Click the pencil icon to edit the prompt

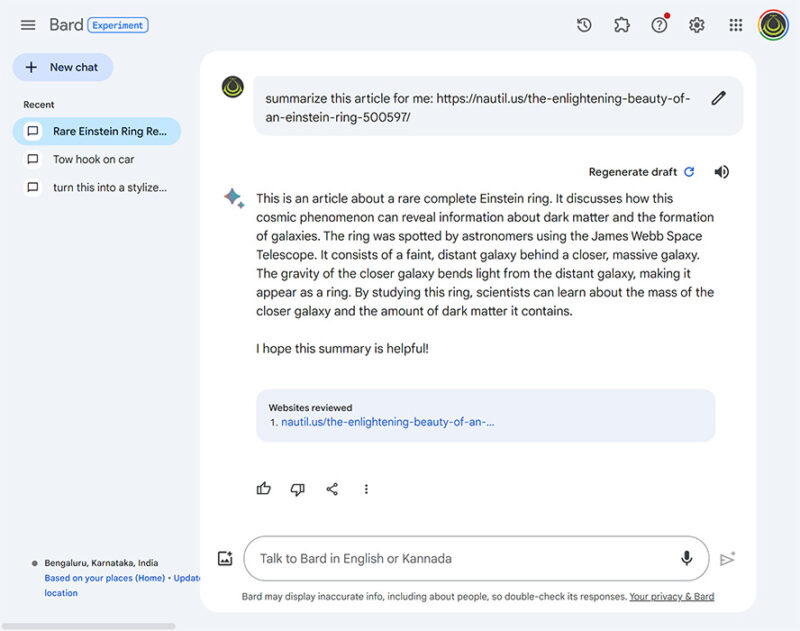point(718,98)
